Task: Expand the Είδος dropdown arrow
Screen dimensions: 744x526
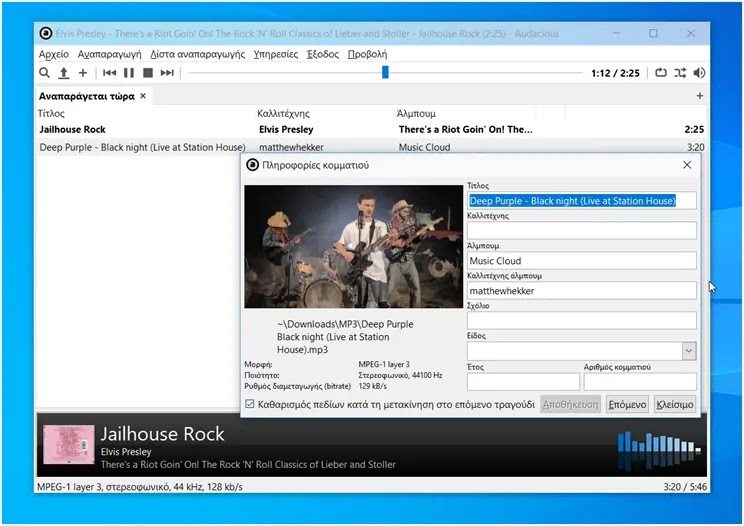Action: click(688, 351)
